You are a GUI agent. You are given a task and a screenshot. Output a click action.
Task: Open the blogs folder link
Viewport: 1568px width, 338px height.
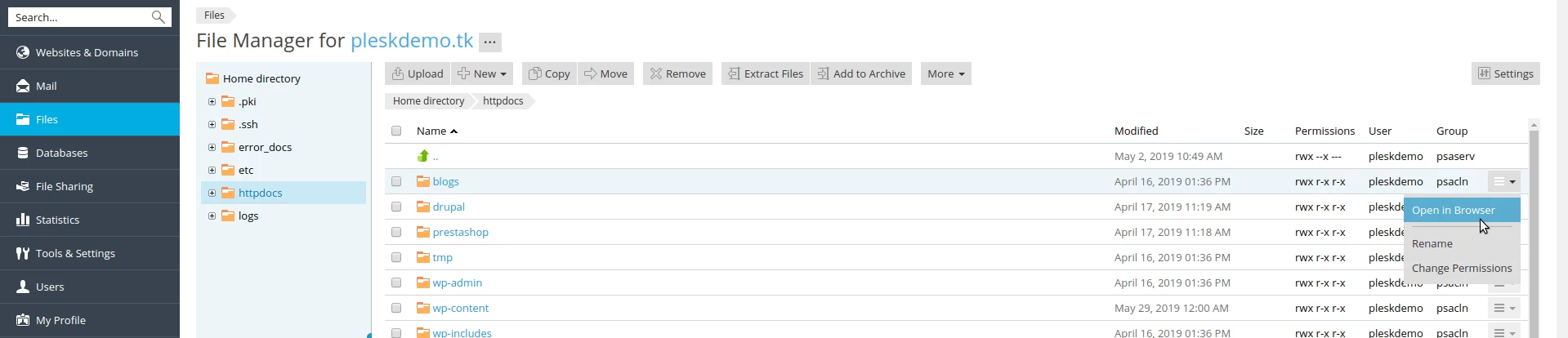(445, 181)
